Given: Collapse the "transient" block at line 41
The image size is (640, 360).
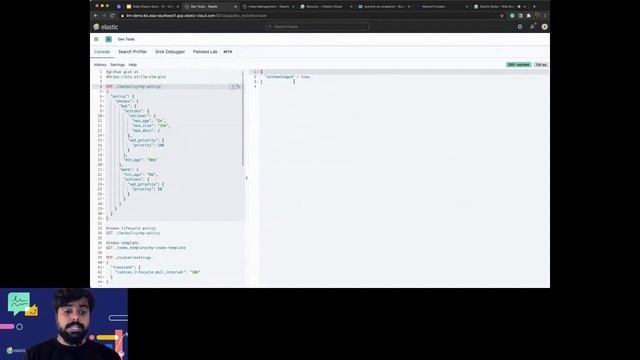Looking at the screenshot, I should point(103,267).
